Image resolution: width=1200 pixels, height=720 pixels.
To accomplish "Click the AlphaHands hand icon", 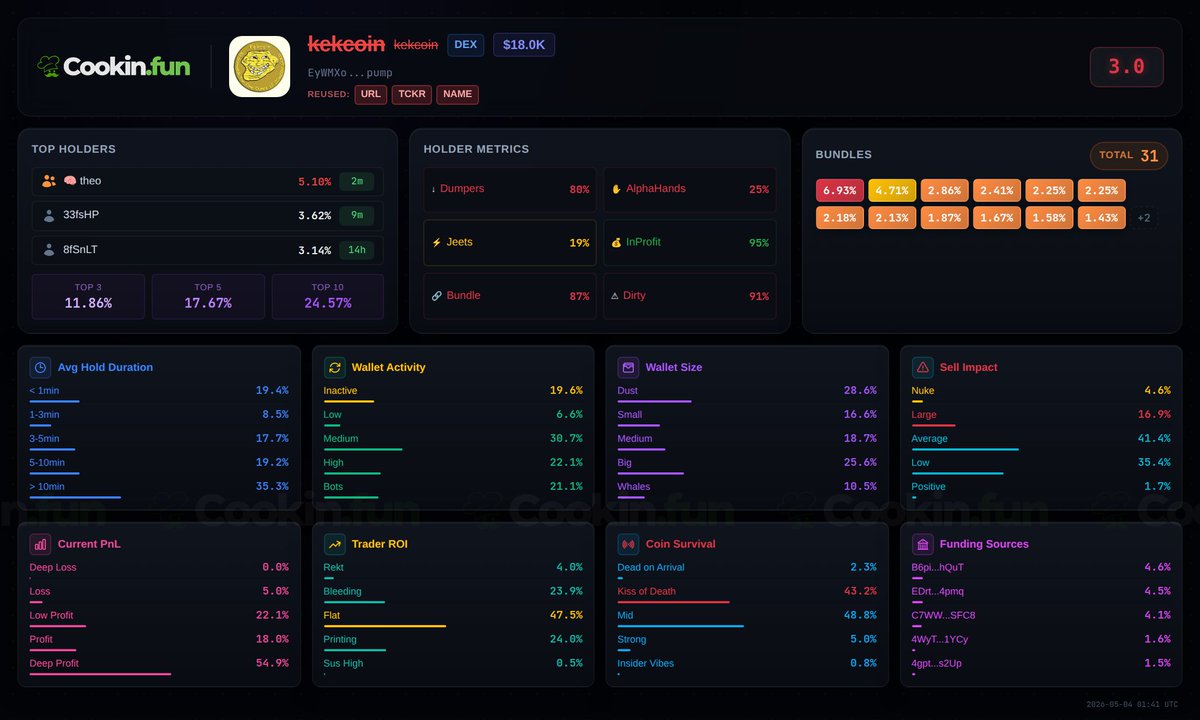I will pos(617,189).
